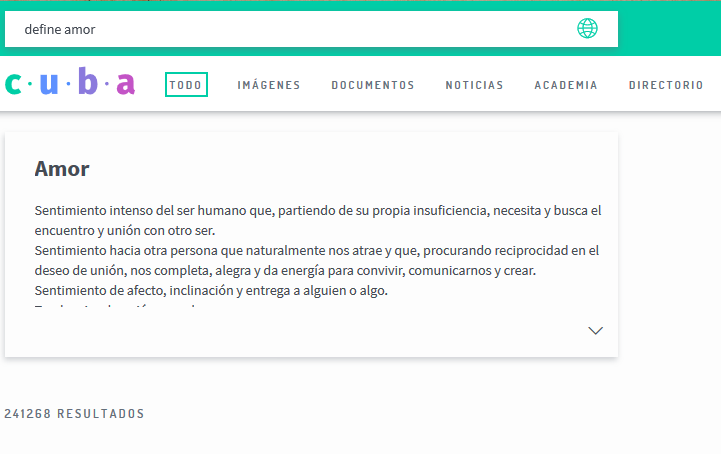Switch to the DIRECTORIO tab
721x454 pixels.
click(x=666, y=85)
